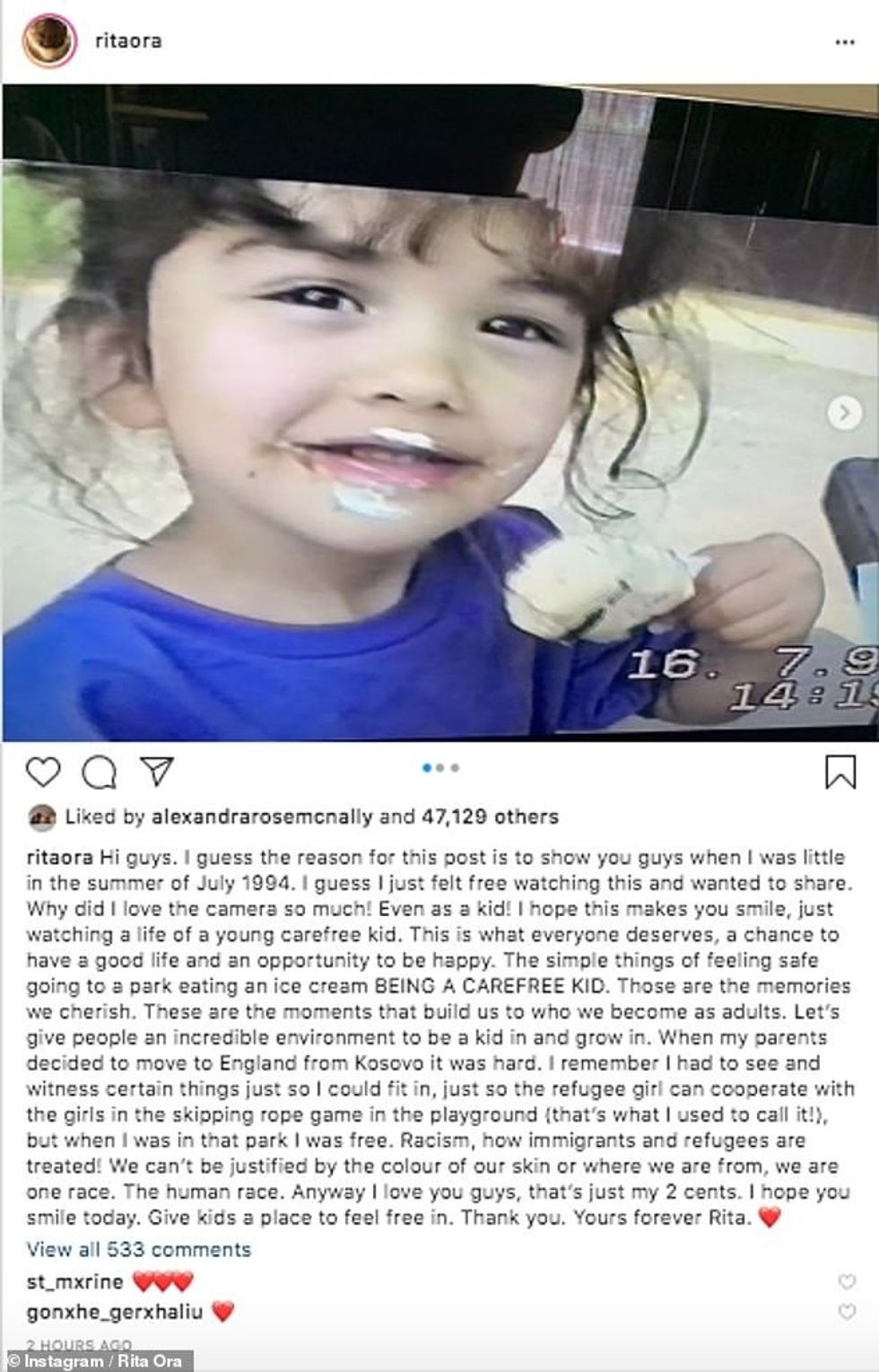Like st_mxrine's comment heart

(x=846, y=1281)
